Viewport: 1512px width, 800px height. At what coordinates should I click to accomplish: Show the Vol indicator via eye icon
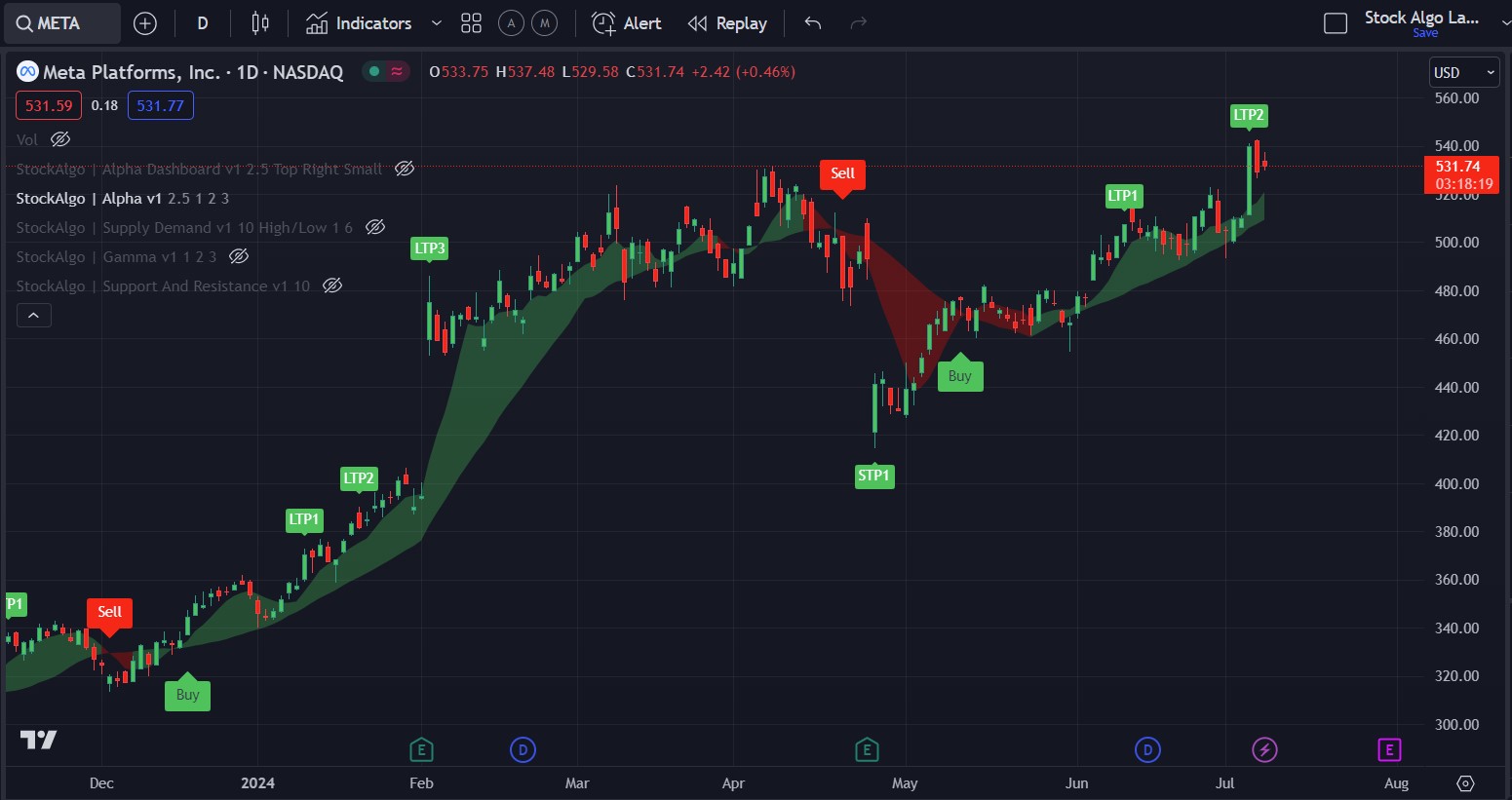click(x=60, y=139)
